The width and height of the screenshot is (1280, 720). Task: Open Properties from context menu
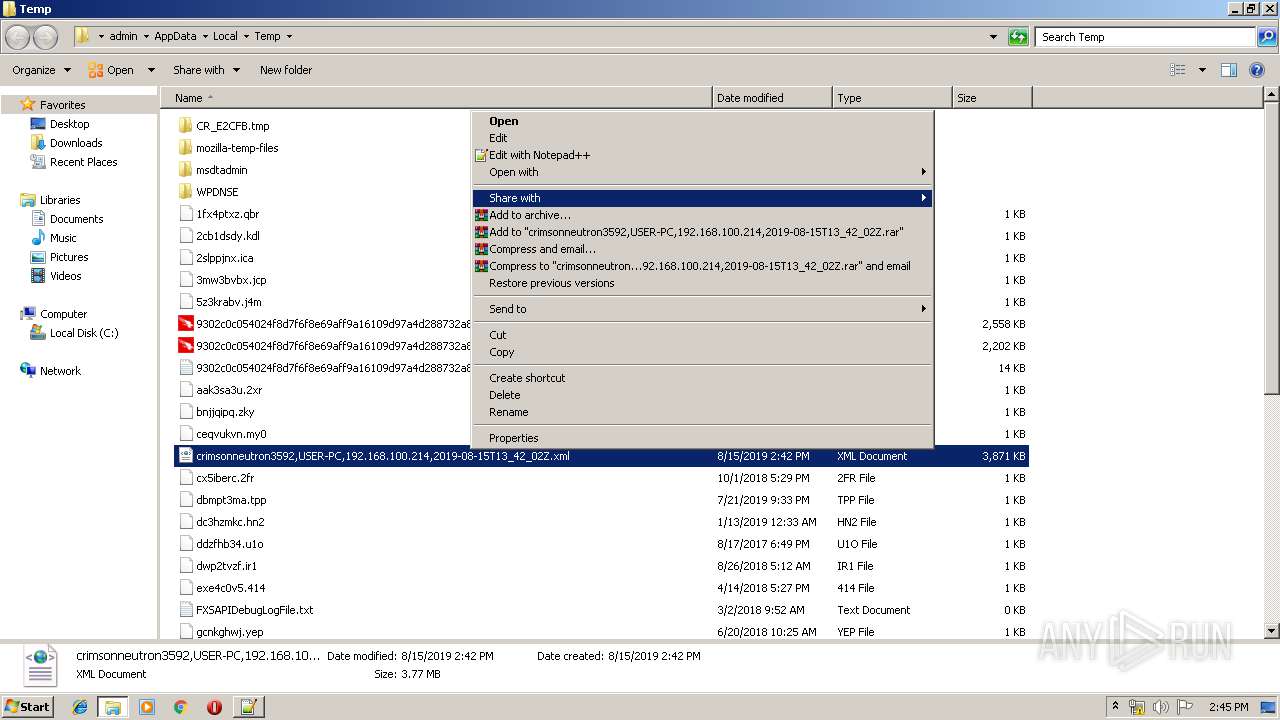tap(702, 438)
